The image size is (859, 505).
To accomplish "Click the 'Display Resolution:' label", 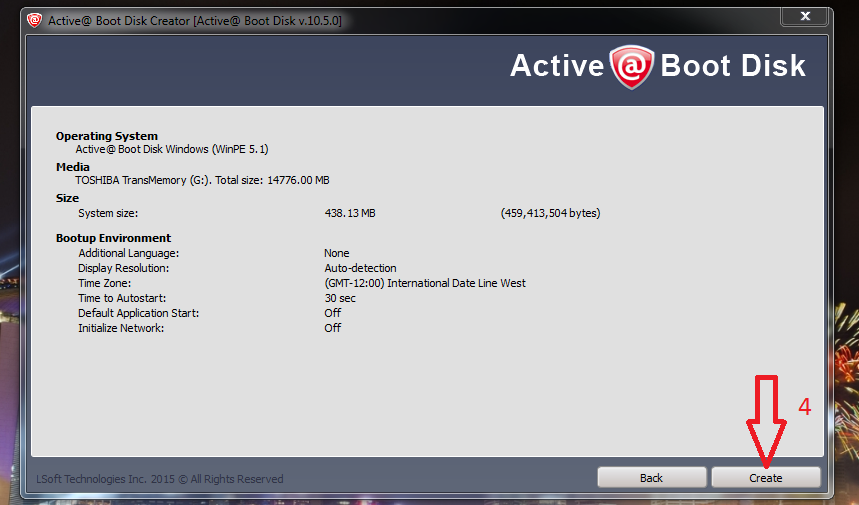I will pos(123,268).
